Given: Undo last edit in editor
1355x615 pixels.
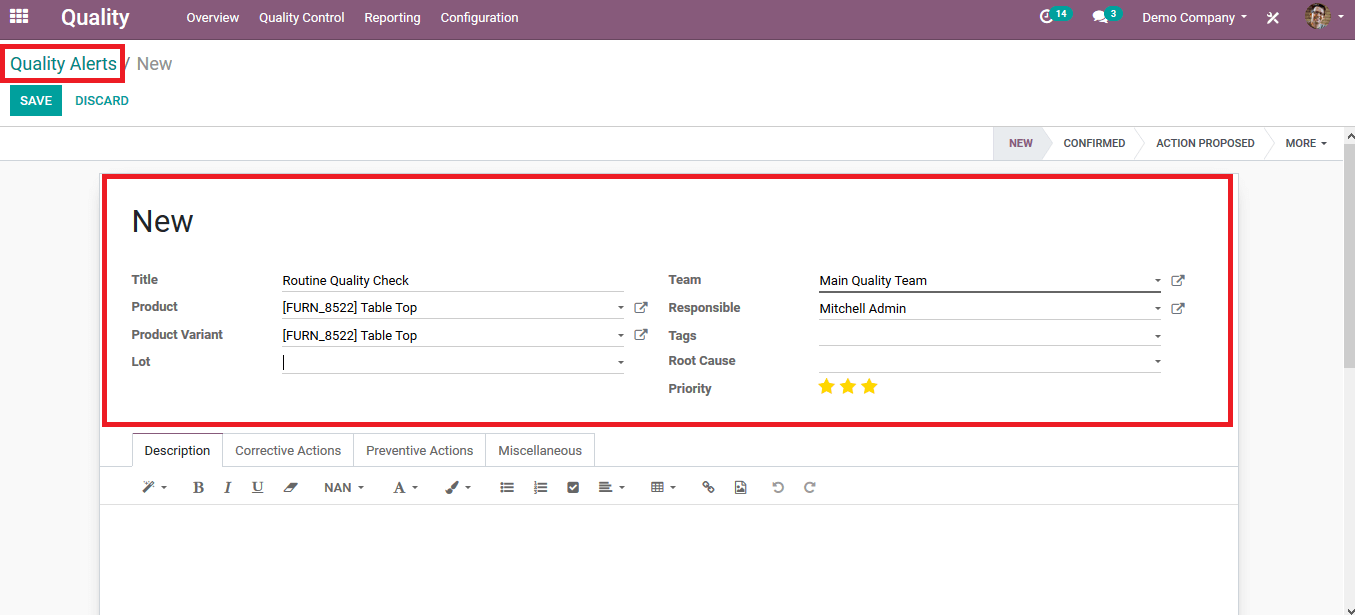Looking at the screenshot, I should coord(777,487).
